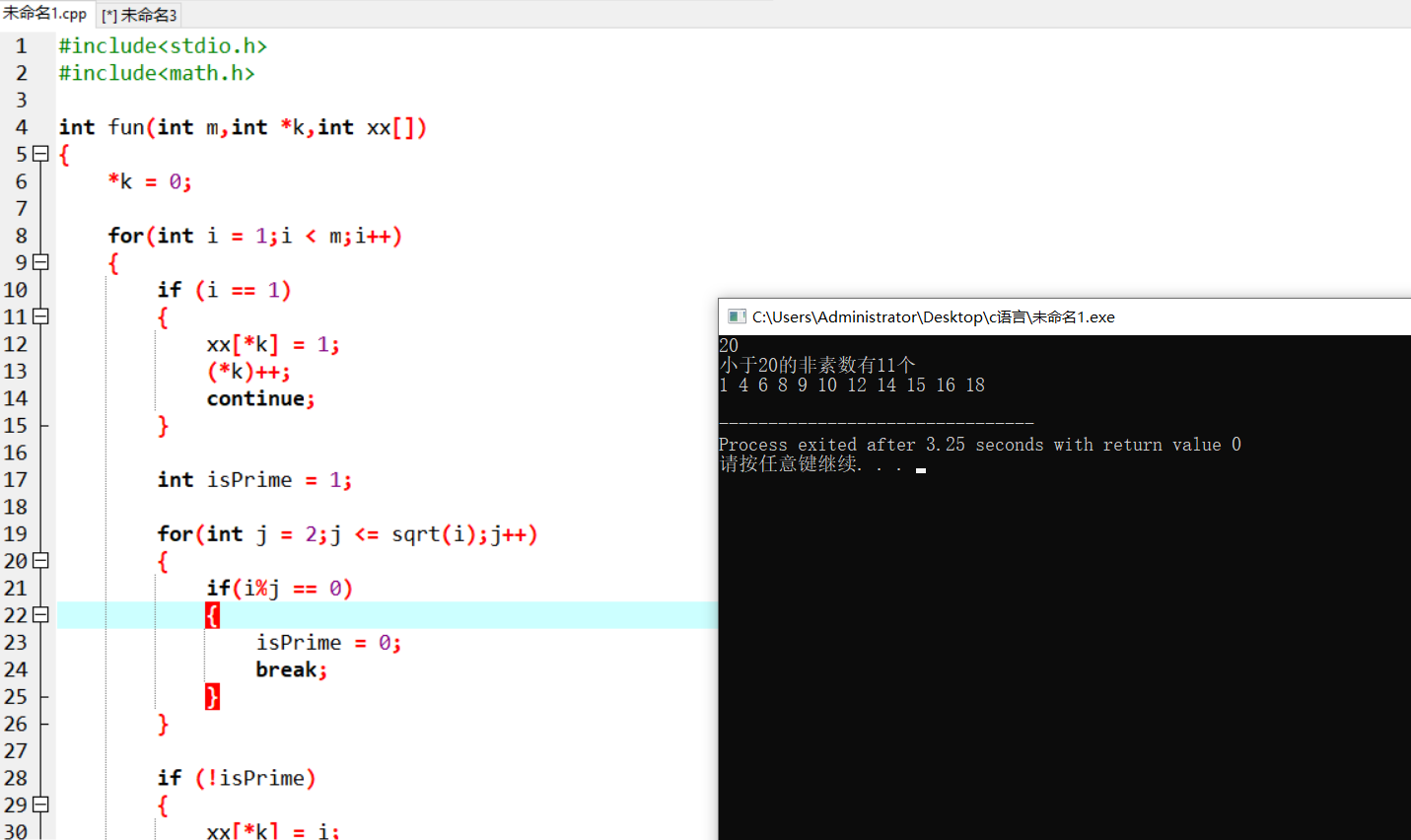Collapse the fold marker on line 9
The height and width of the screenshot is (840, 1411).
tap(40, 262)
